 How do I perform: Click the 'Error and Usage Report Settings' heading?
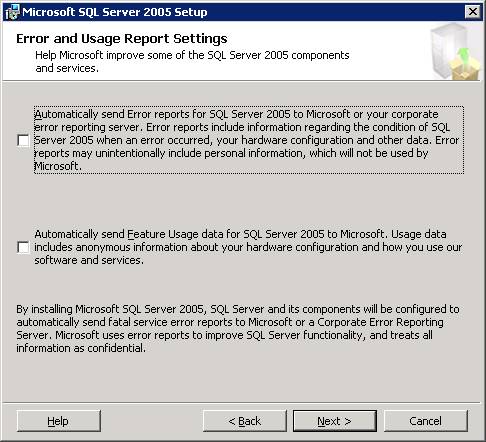pyautogui.click(x=122, y=39)
